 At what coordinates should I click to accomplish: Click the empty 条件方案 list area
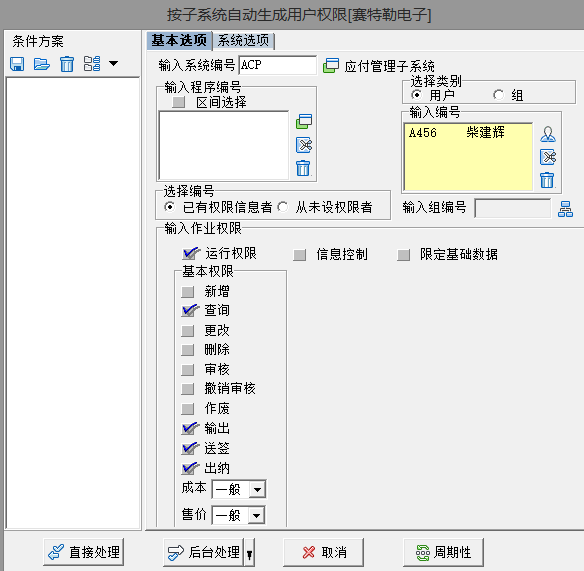click(73, 302)
